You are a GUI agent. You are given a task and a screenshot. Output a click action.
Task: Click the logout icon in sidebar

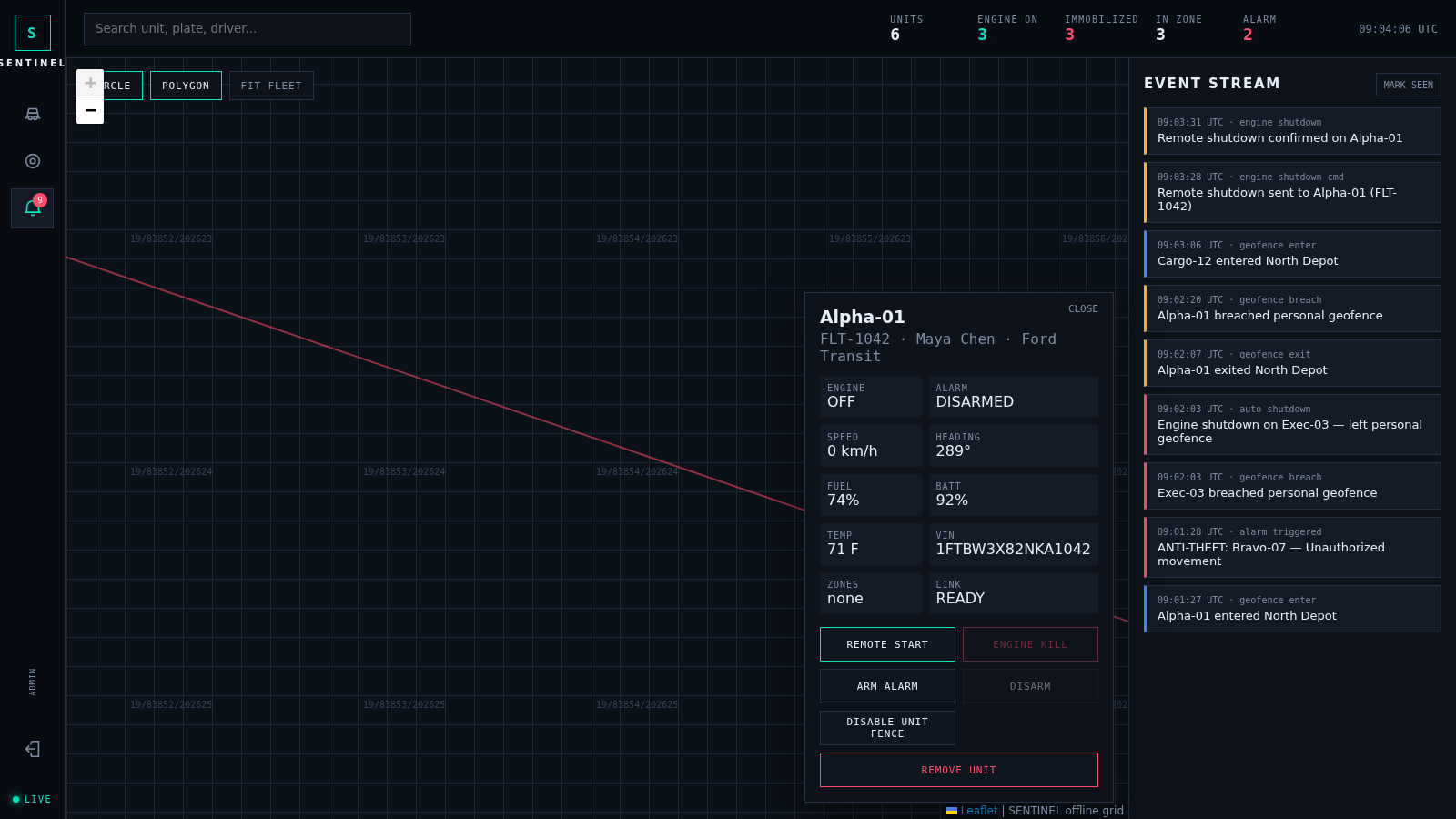33,749
